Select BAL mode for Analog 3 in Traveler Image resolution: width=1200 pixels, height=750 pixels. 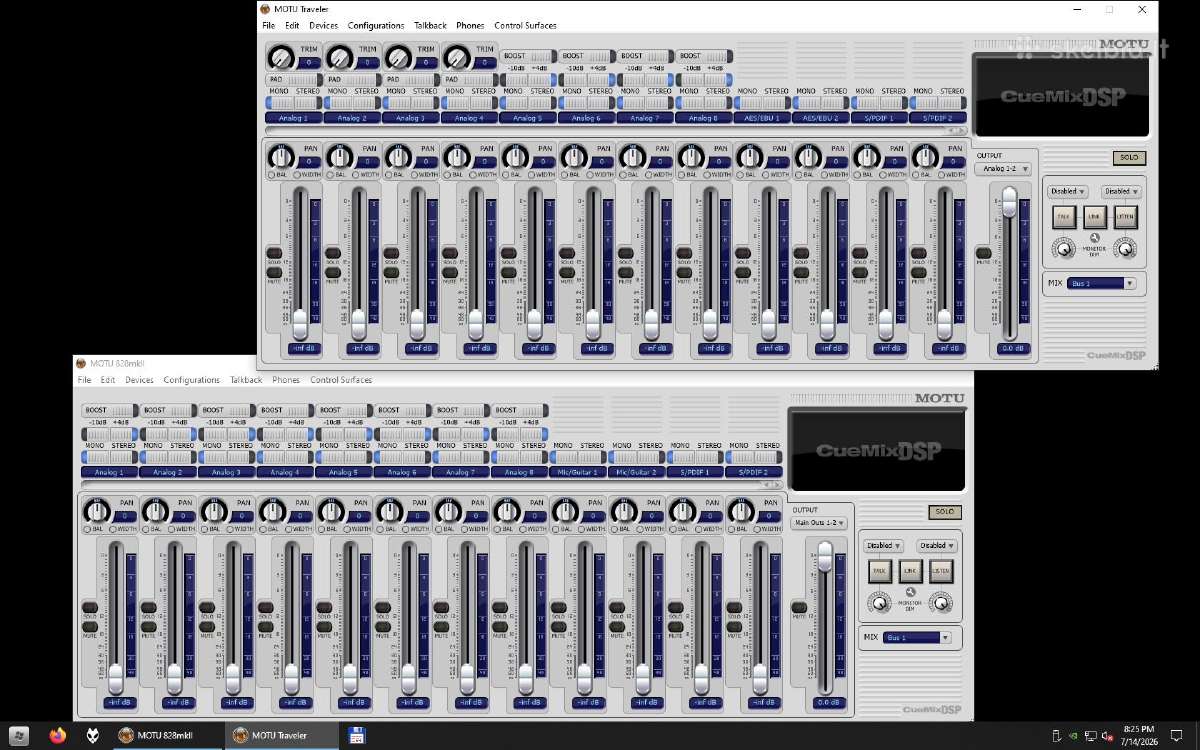[x=388, y=175]
